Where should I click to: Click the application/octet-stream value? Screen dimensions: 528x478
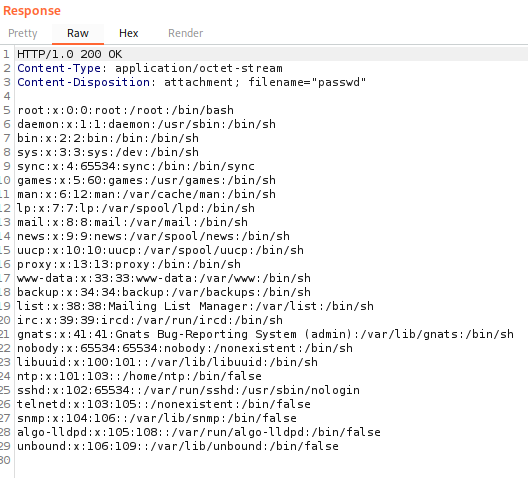(199, 68)
